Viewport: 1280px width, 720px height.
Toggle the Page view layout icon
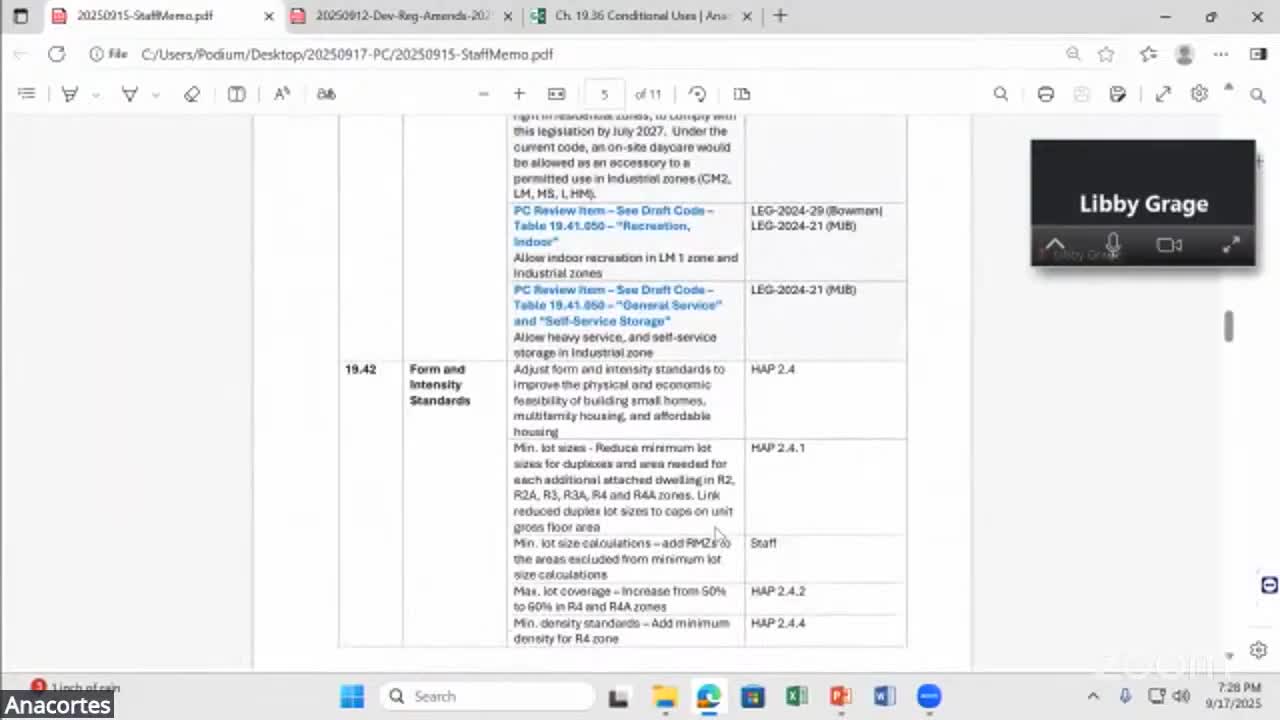742,94
